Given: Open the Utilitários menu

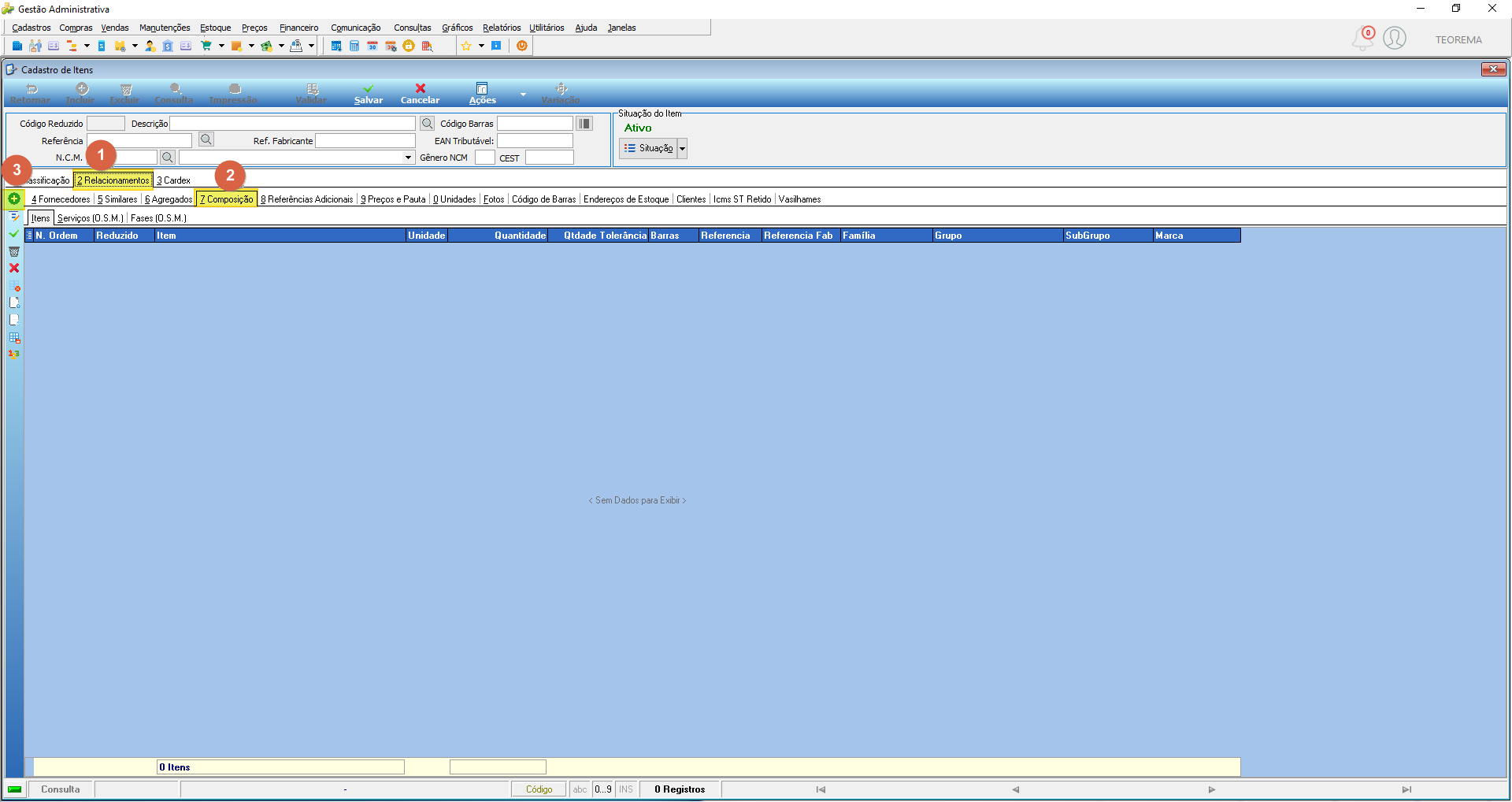Looking at the screenshot, I should (547, 28).
